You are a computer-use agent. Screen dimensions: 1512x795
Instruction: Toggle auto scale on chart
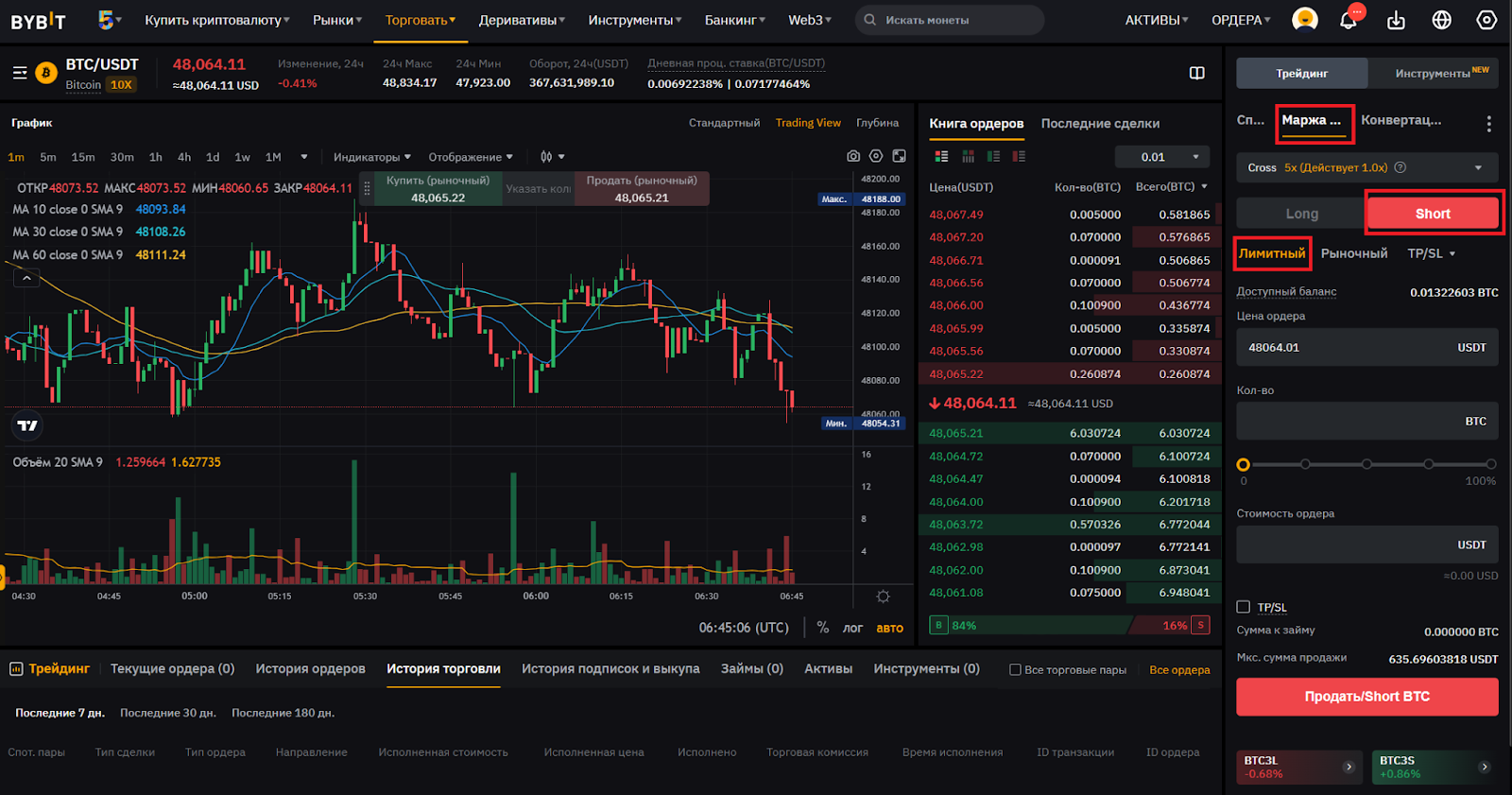click(889, 628)
